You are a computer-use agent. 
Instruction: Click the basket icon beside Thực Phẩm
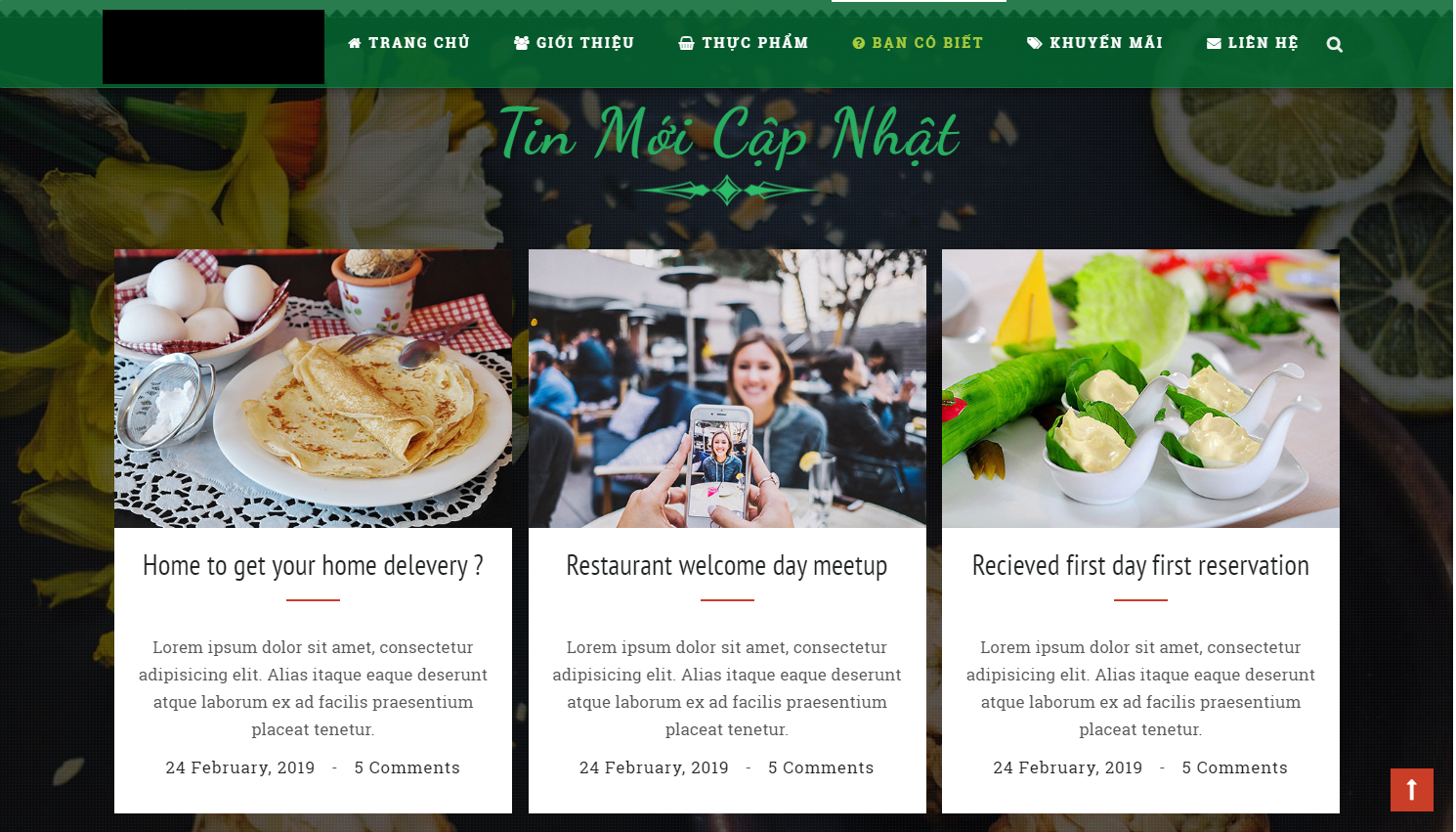686,43
